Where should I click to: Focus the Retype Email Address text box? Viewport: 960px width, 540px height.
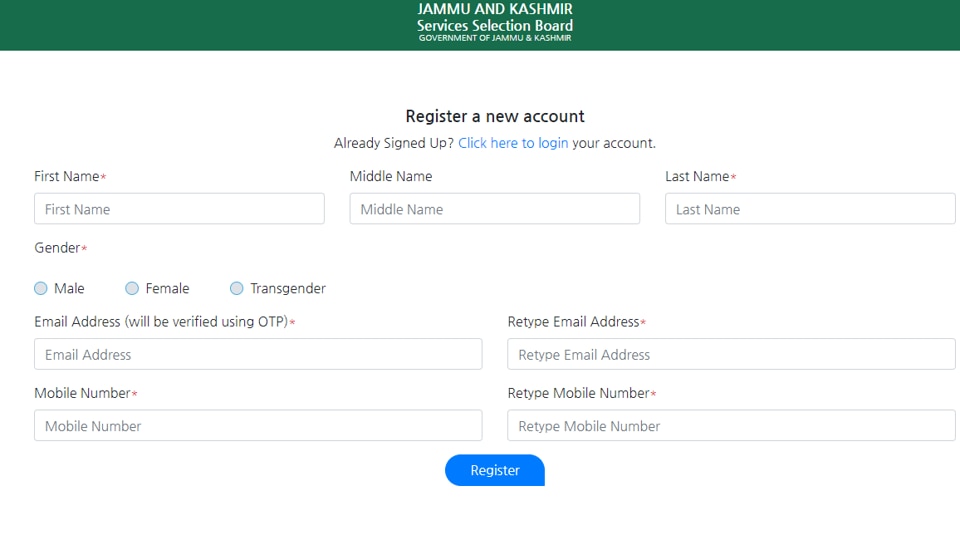(731, 354)
